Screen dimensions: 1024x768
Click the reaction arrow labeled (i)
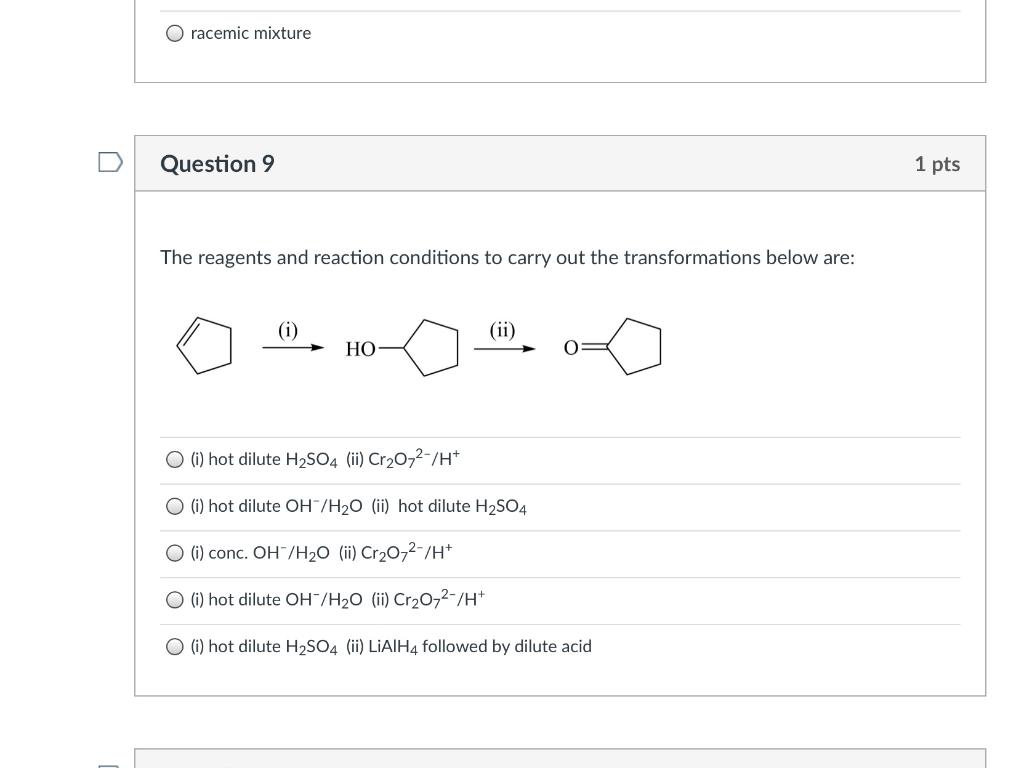click(x=293, y=347)
